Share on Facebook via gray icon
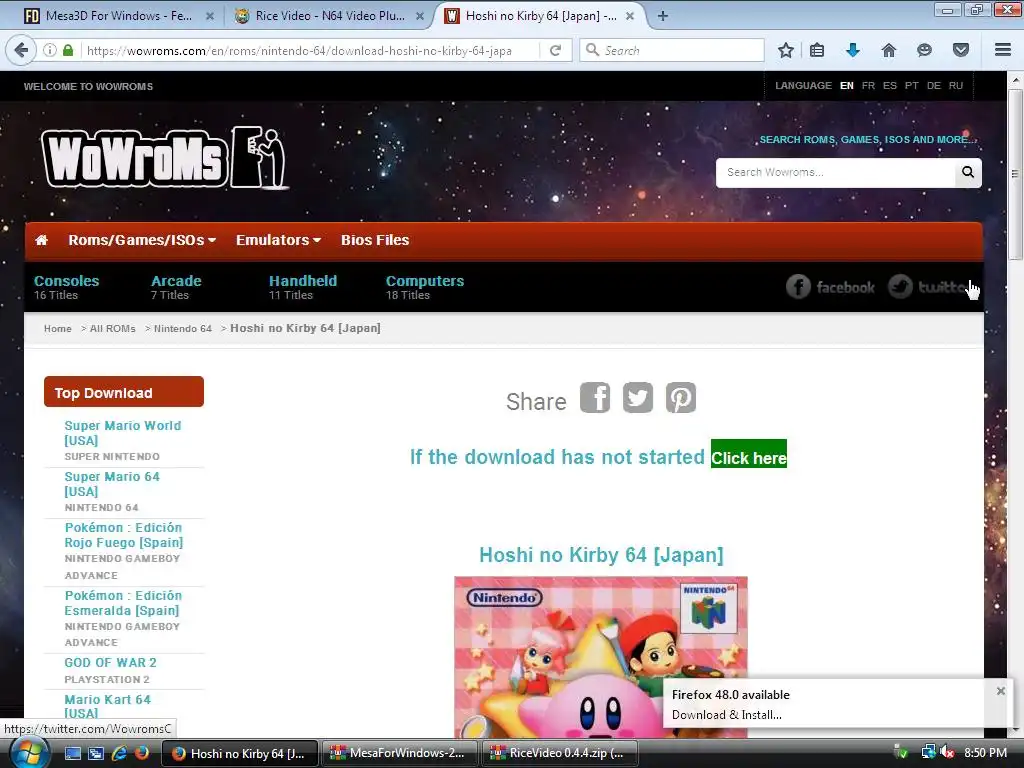Image resolution: width=1024 pixels, height=768 pixels. (595, 398)
